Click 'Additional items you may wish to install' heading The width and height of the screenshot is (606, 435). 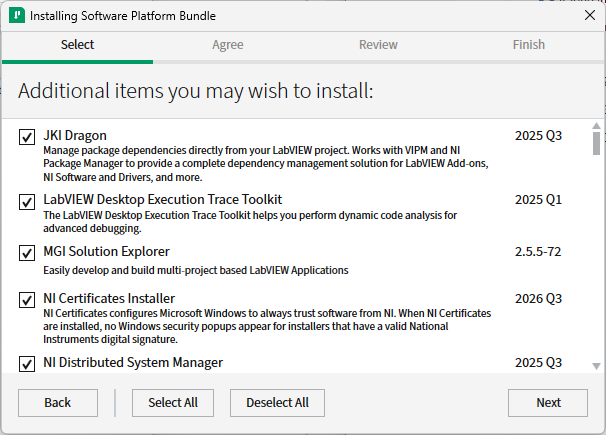pos(196,91)
